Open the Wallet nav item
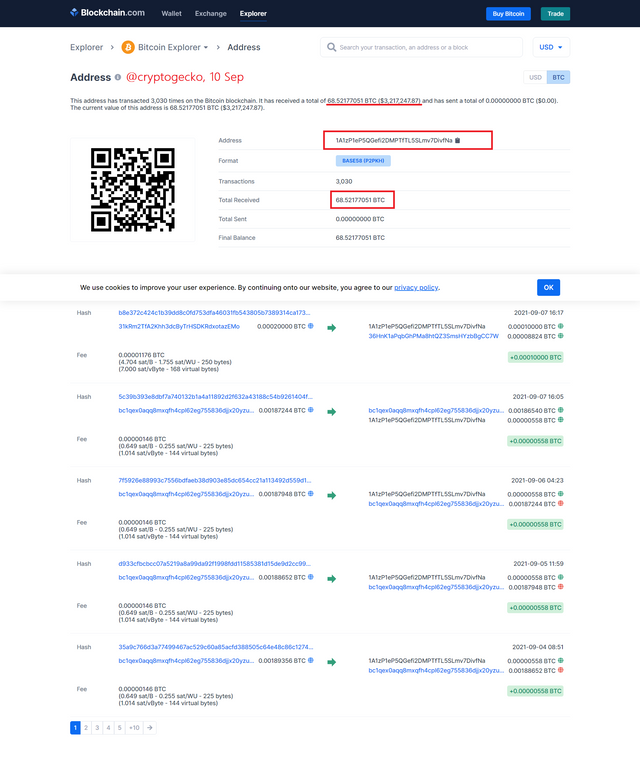Image resolution: width=640 pixels, height=761 pixels. coord(171,14)
